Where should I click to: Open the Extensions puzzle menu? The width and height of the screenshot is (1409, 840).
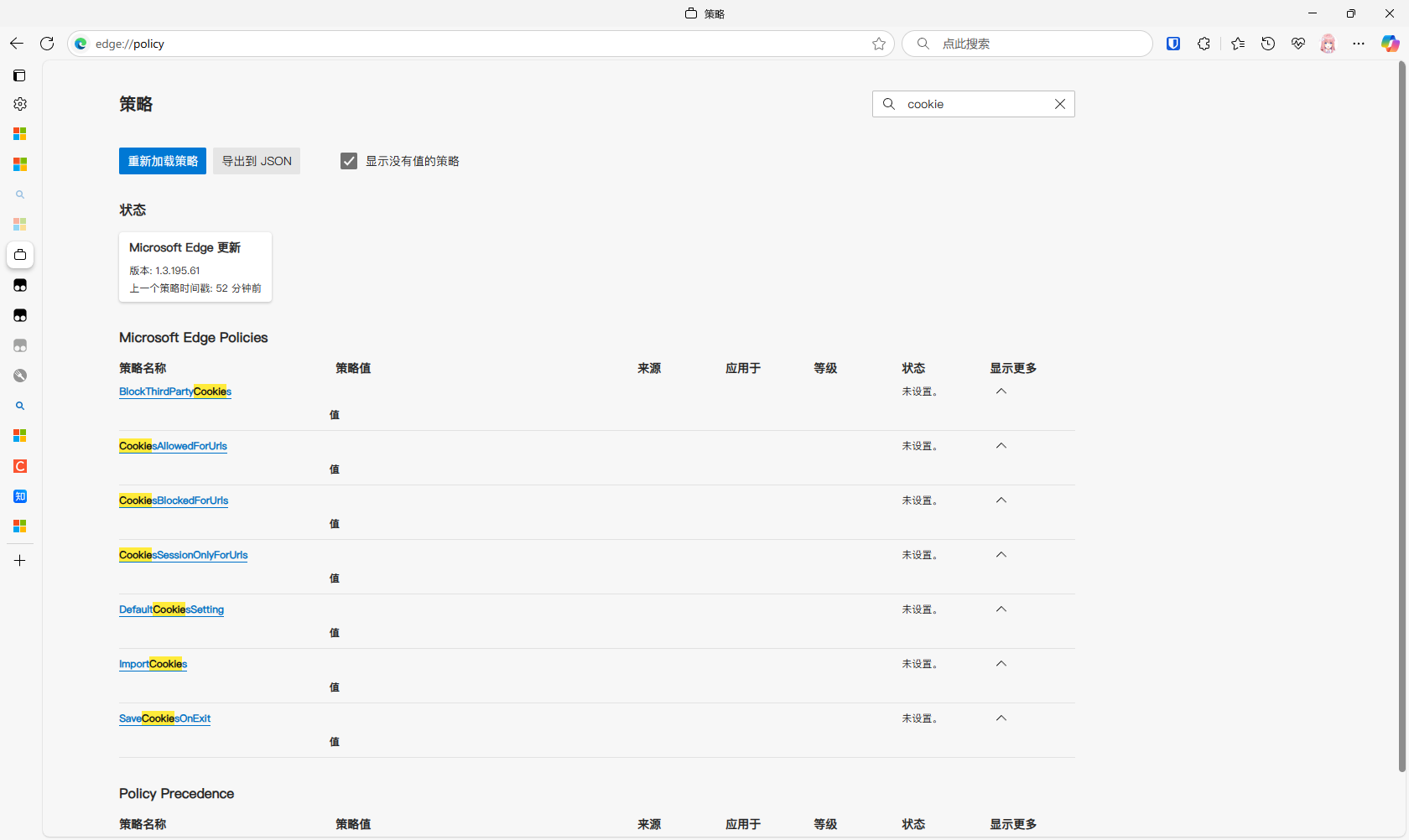click(x=1204, y=44)
